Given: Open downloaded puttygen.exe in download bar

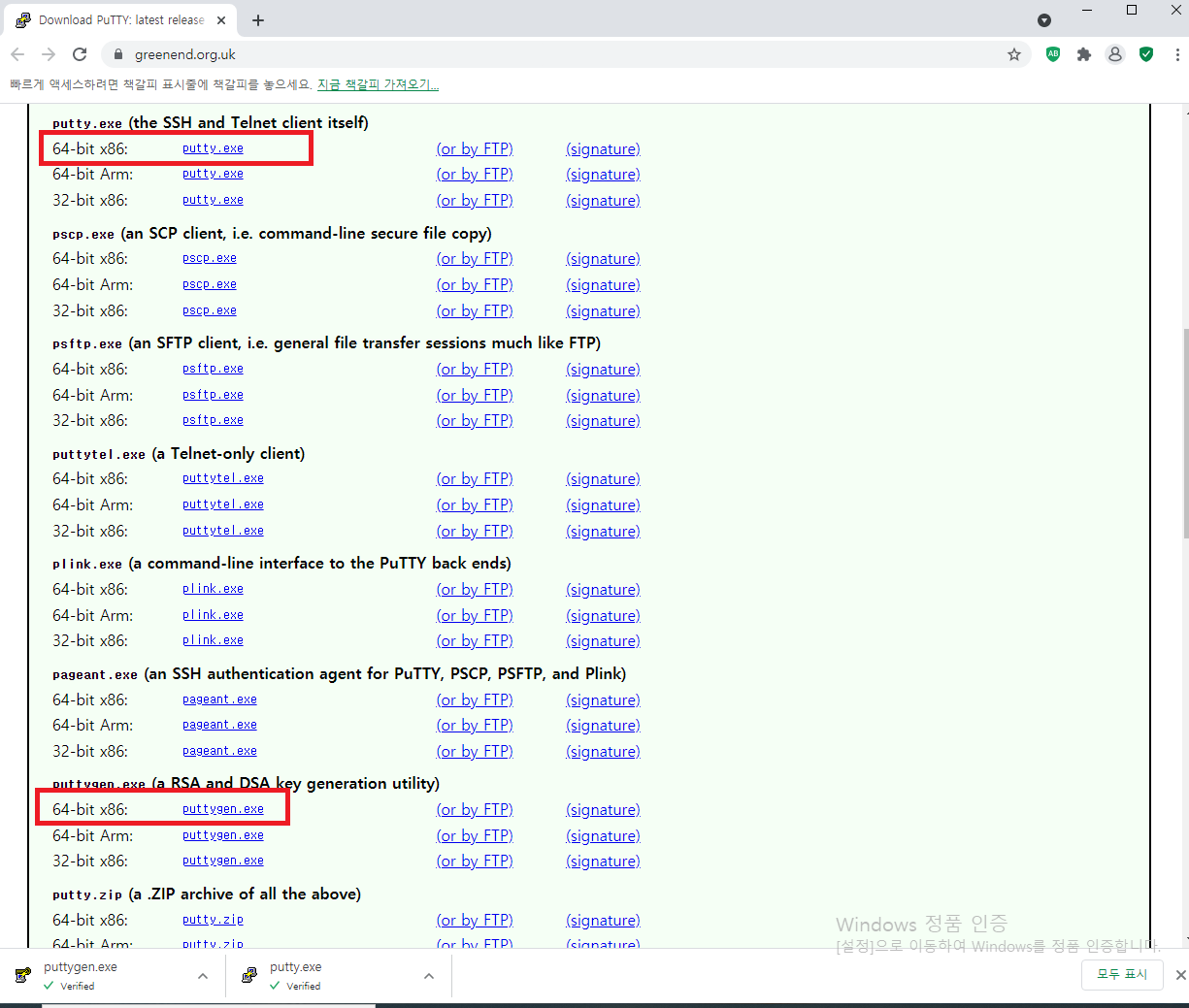Looking at the screenshot, I should [92, 975].
